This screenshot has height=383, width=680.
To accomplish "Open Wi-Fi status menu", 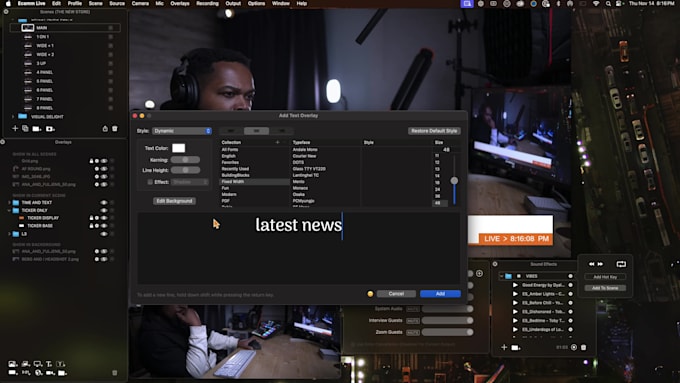I will tap(596, 3).
